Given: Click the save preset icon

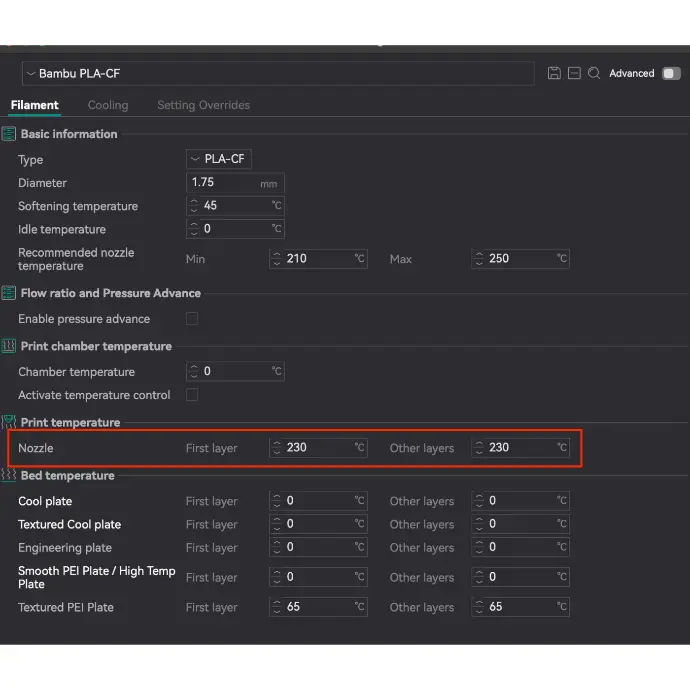Looking at the screenshot, I should pos(554,73).
